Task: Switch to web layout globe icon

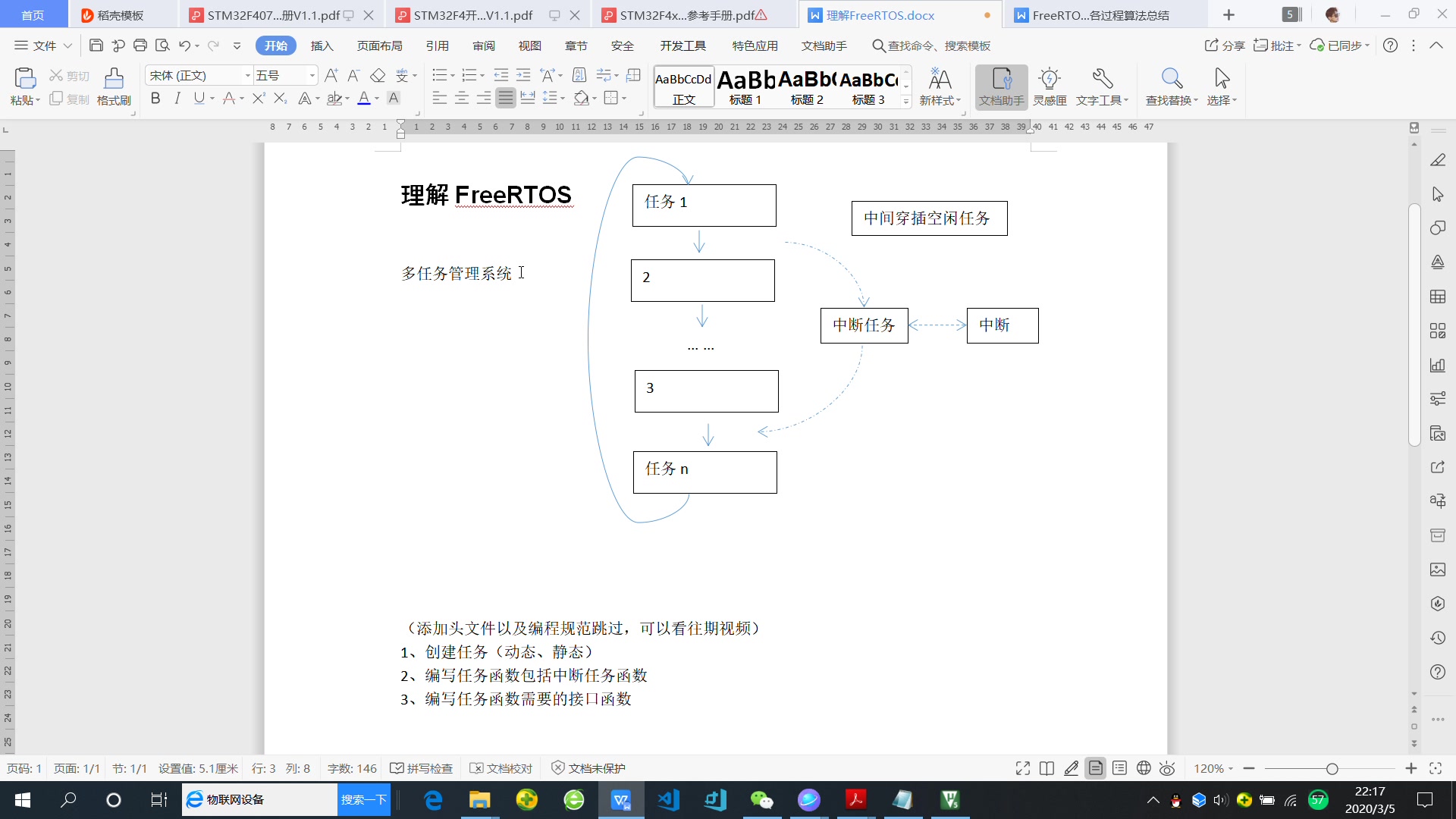Action: [x=1144, y=768]
